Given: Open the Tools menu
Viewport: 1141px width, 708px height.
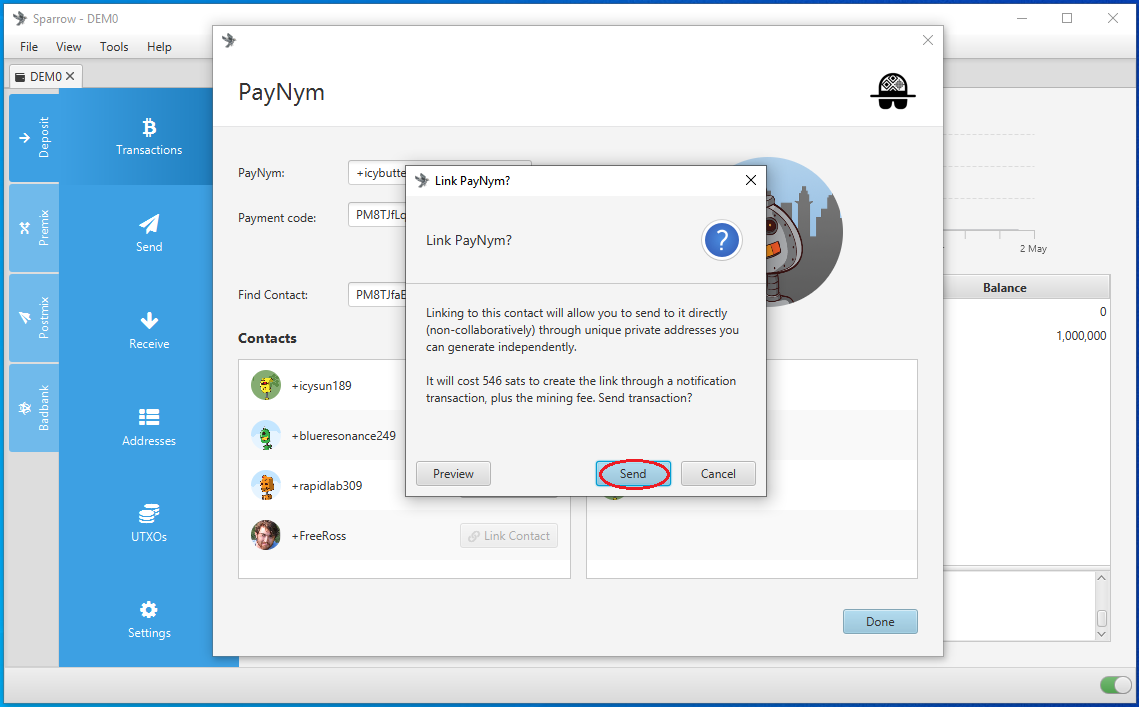Looking at the screenshot, I should pyautogui.click(x=114, y=47).
